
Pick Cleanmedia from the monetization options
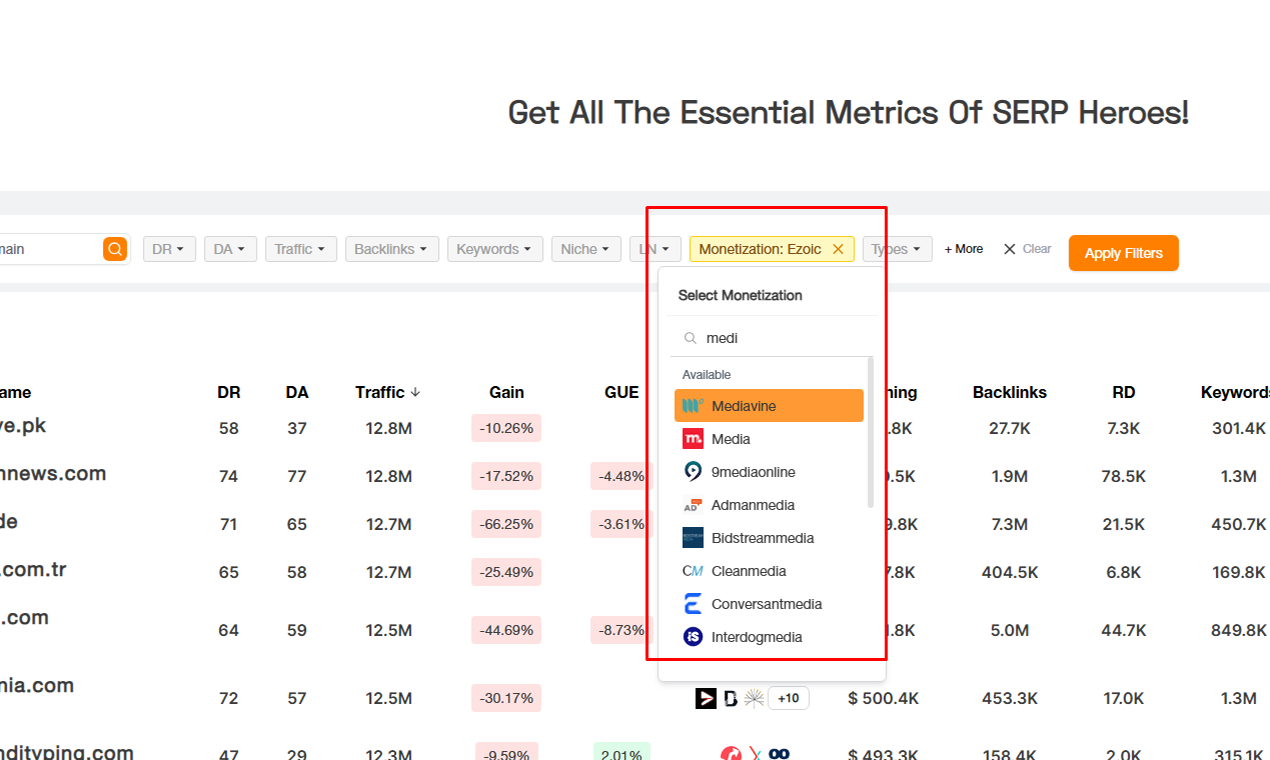pyautogui.click(x=769, y=571)
